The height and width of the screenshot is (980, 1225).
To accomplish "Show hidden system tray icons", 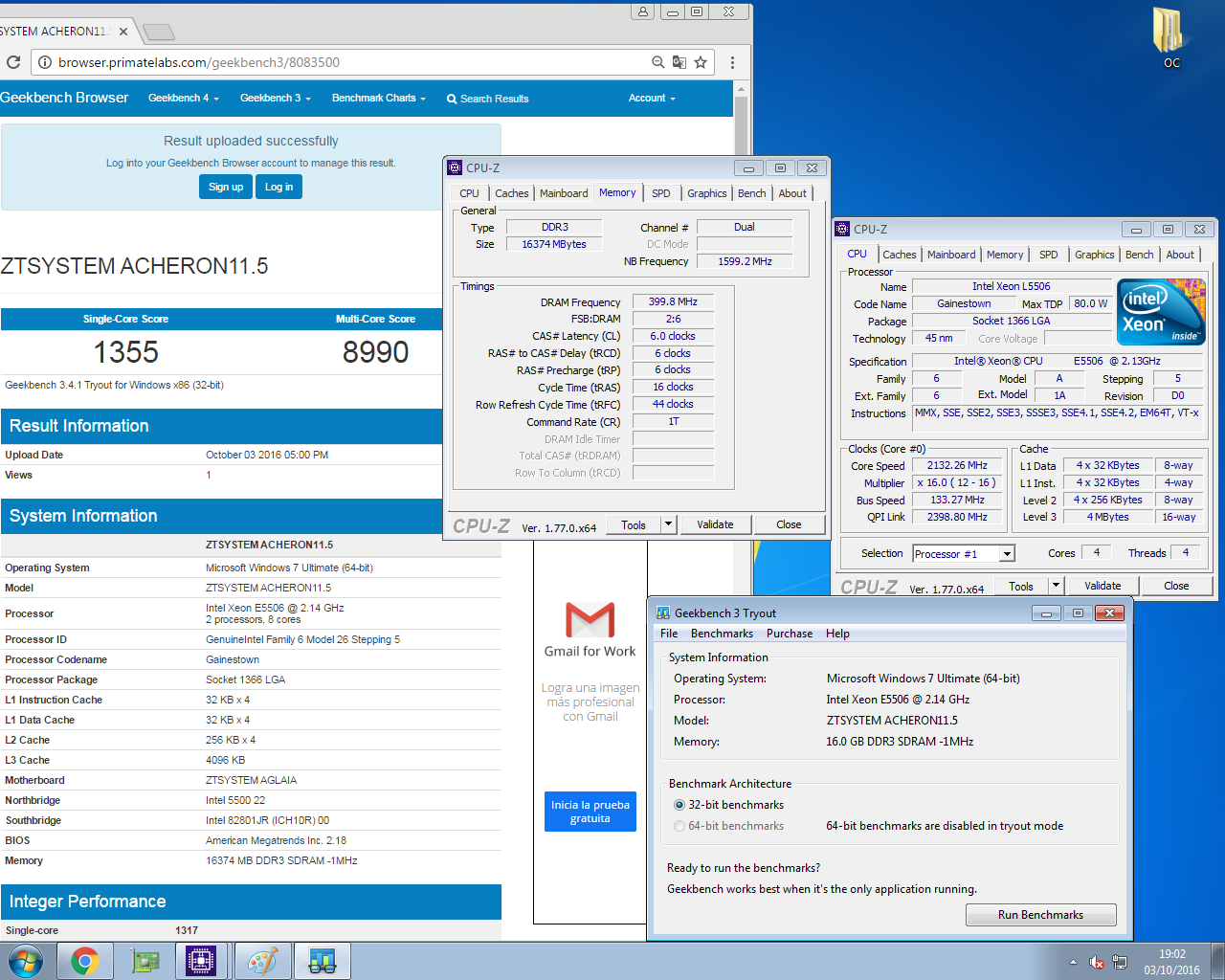I will (1073, 962).
